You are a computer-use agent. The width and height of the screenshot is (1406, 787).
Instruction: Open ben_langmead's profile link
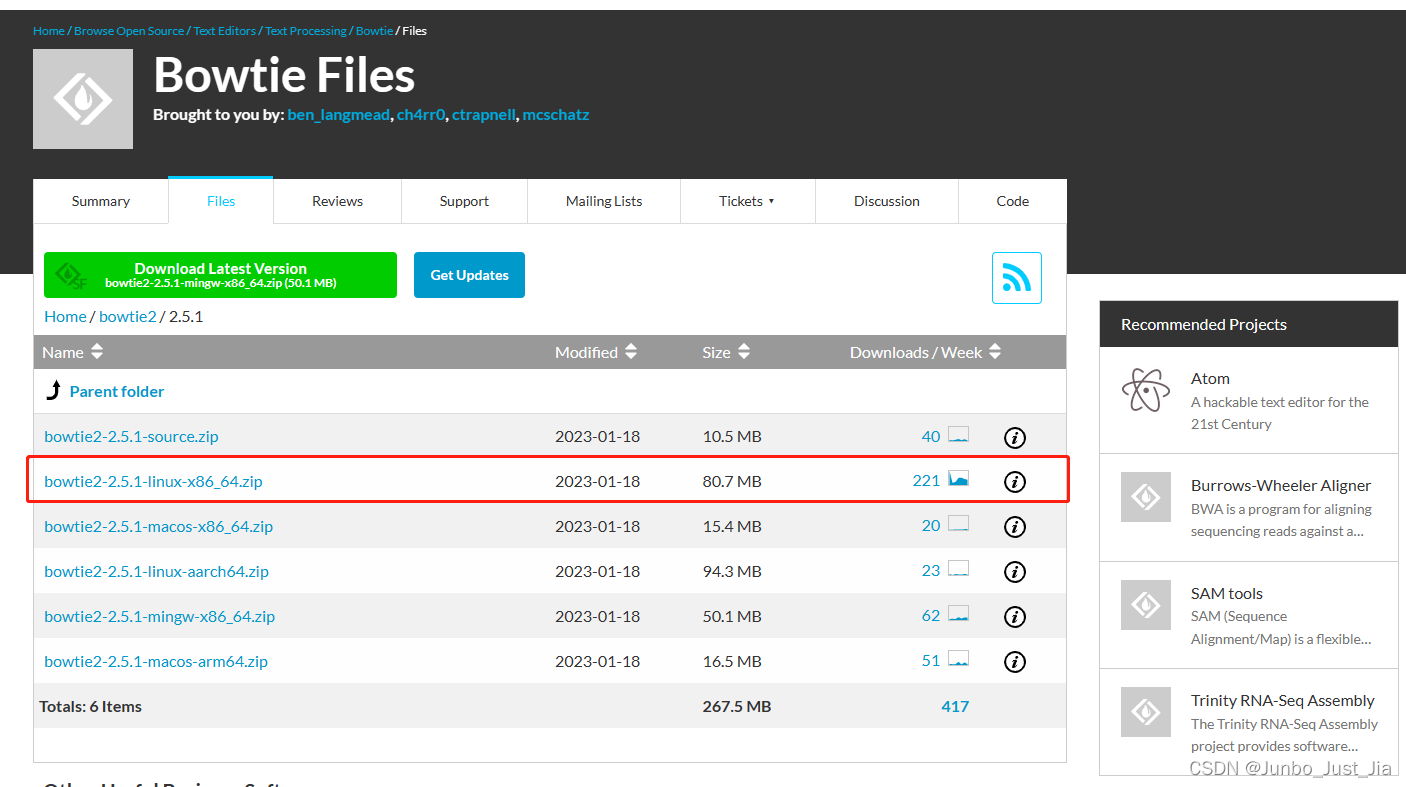(x=338, y=115)
